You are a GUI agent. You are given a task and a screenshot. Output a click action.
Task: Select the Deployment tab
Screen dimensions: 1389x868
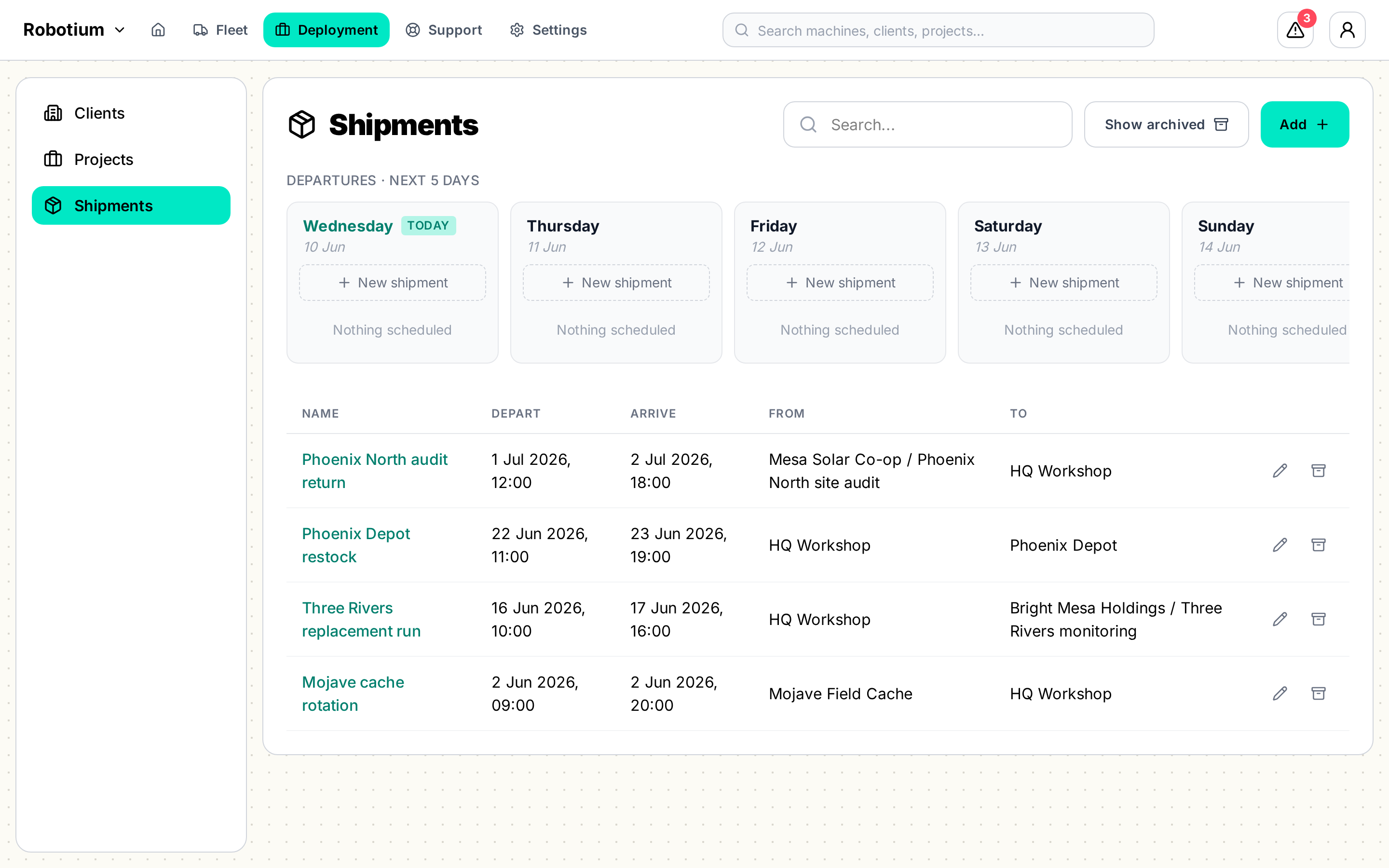[327, 30]
